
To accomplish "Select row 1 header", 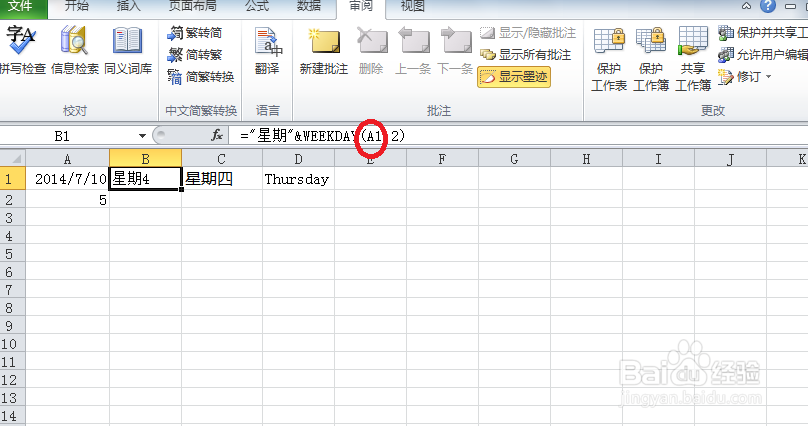I will (13, 179).
